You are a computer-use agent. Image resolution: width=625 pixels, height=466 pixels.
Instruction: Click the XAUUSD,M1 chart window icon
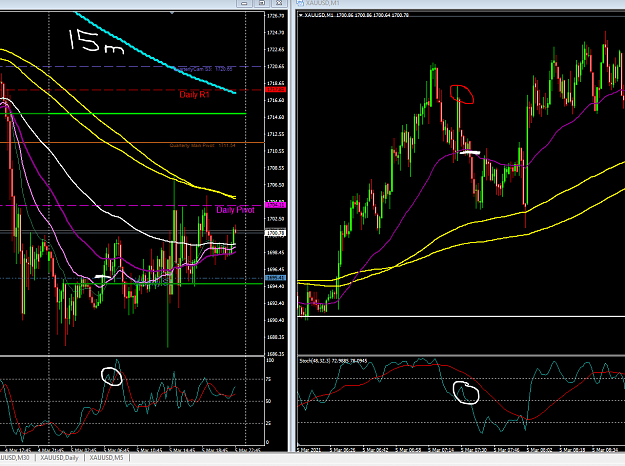click(x=300, y=3)
